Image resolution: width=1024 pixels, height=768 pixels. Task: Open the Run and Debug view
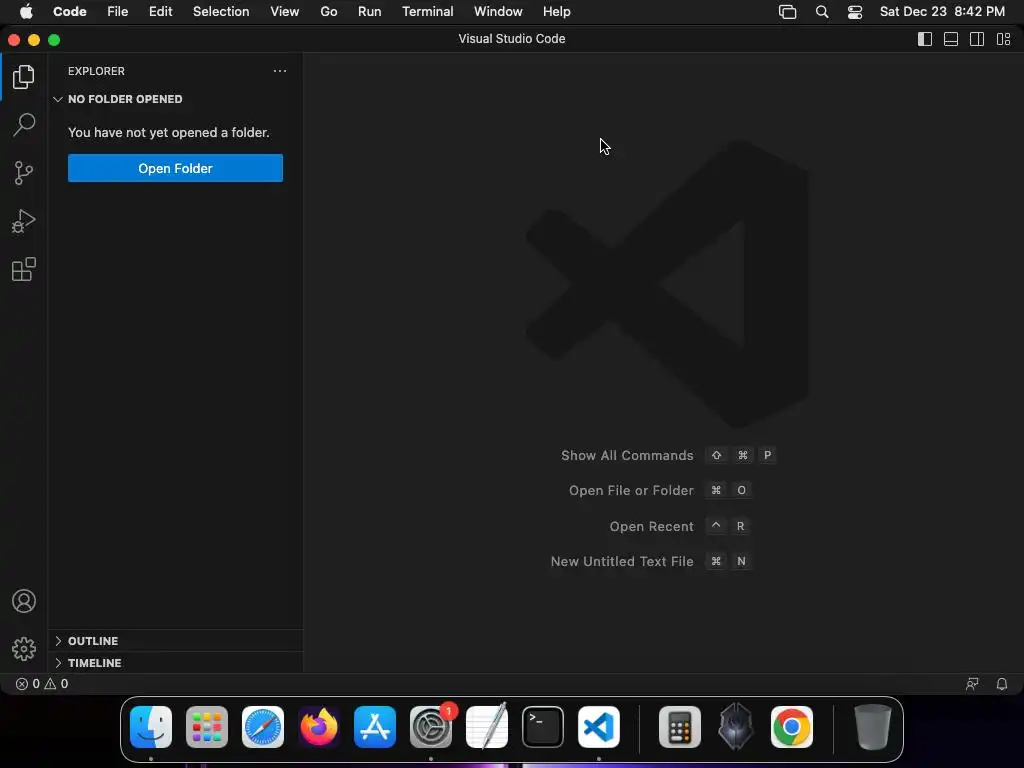coord(24,221)
